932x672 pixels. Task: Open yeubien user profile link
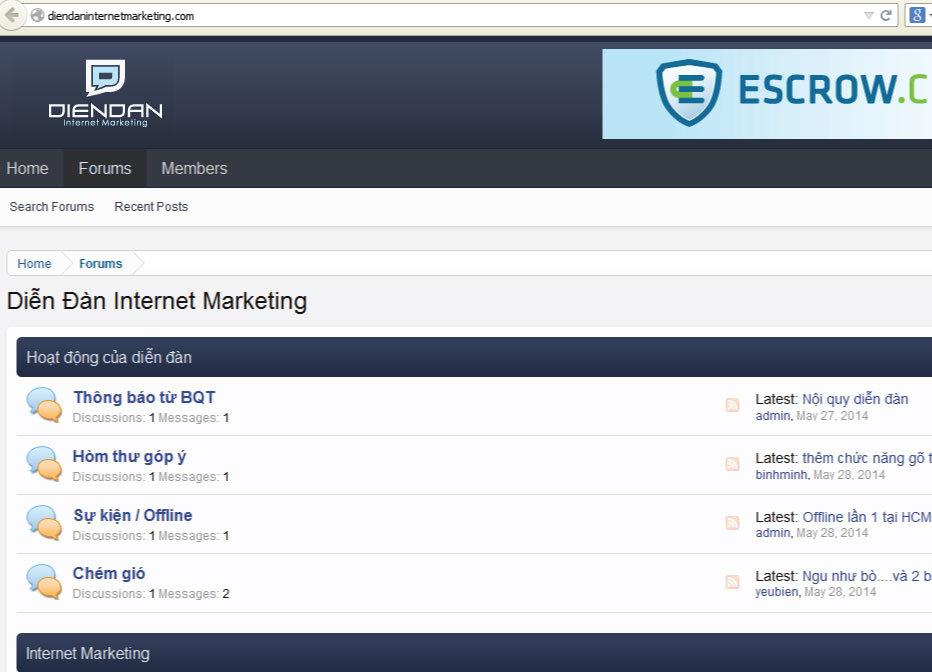pos(777,592)
